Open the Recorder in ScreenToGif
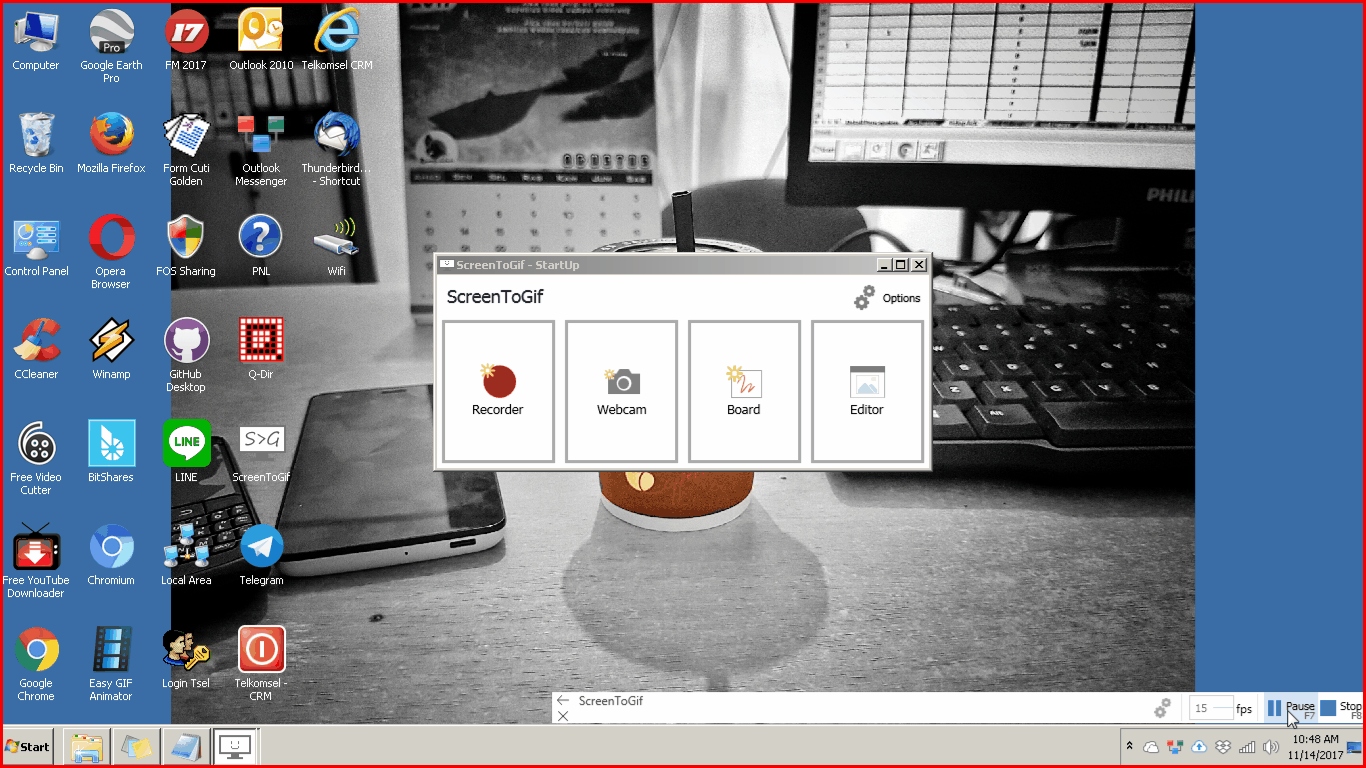Viewport: 1366px width, 768px height. click(x=498, y=392)
